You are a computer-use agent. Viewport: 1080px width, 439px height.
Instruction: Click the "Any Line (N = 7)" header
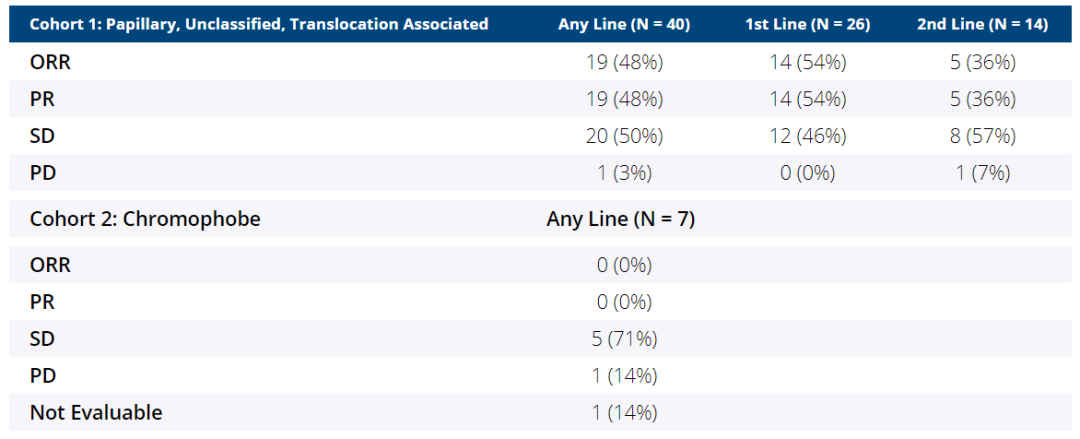pyautogui.click(x=621, y=219)
